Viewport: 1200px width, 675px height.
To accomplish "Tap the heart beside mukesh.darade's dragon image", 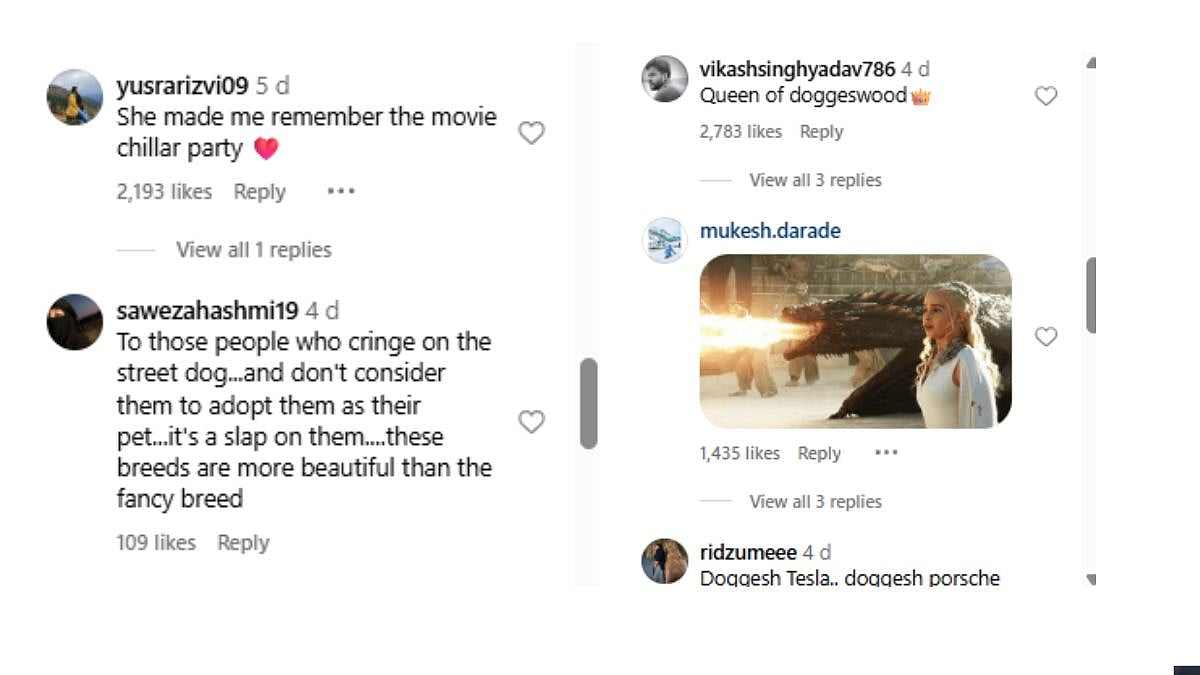I will 1046,337.
